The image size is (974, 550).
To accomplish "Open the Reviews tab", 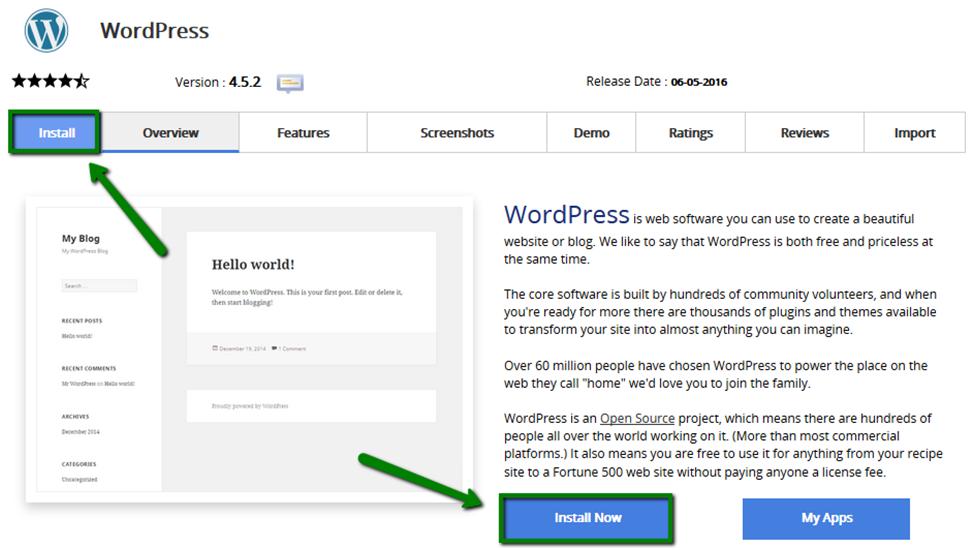I will 804,132.
